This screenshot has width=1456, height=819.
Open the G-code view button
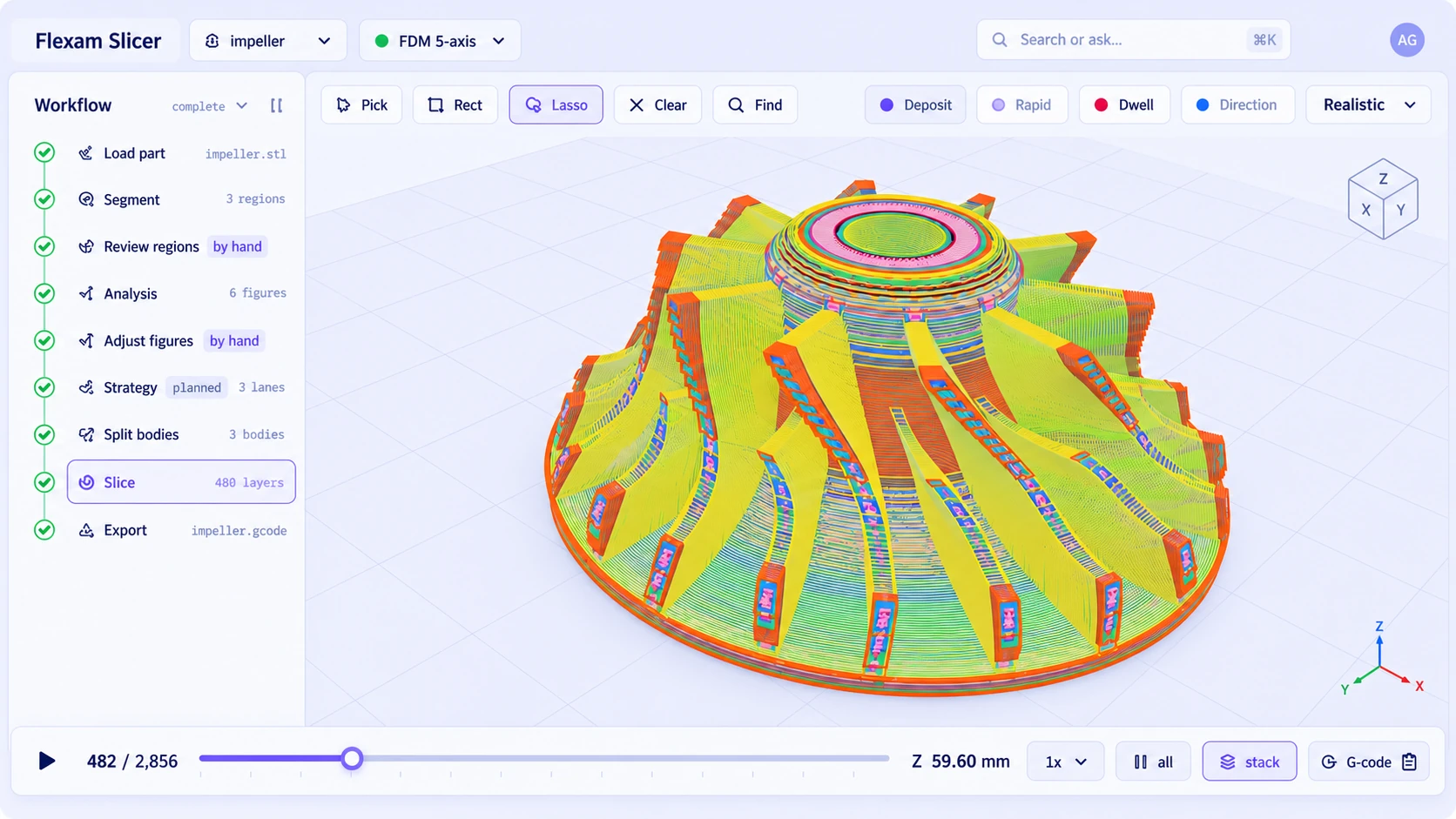1368,762
